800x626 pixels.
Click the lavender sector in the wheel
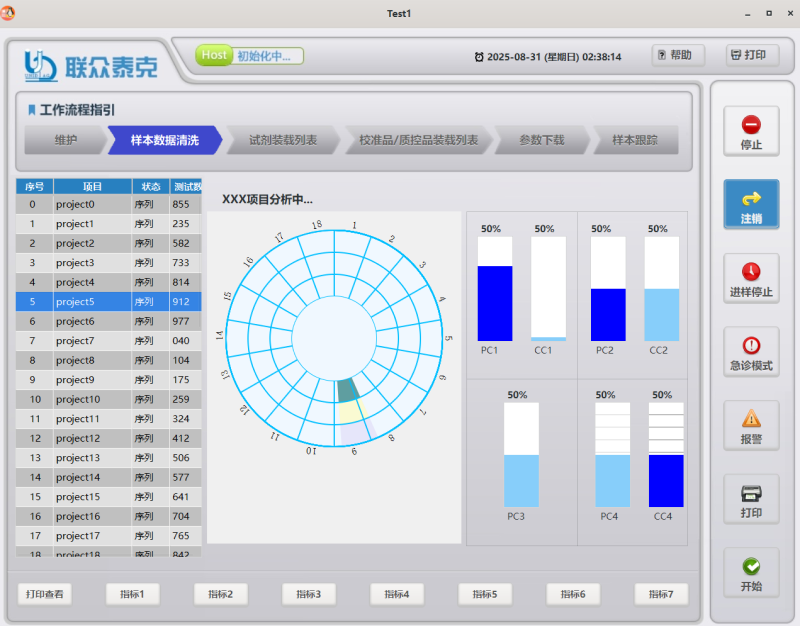click(358, 433)
